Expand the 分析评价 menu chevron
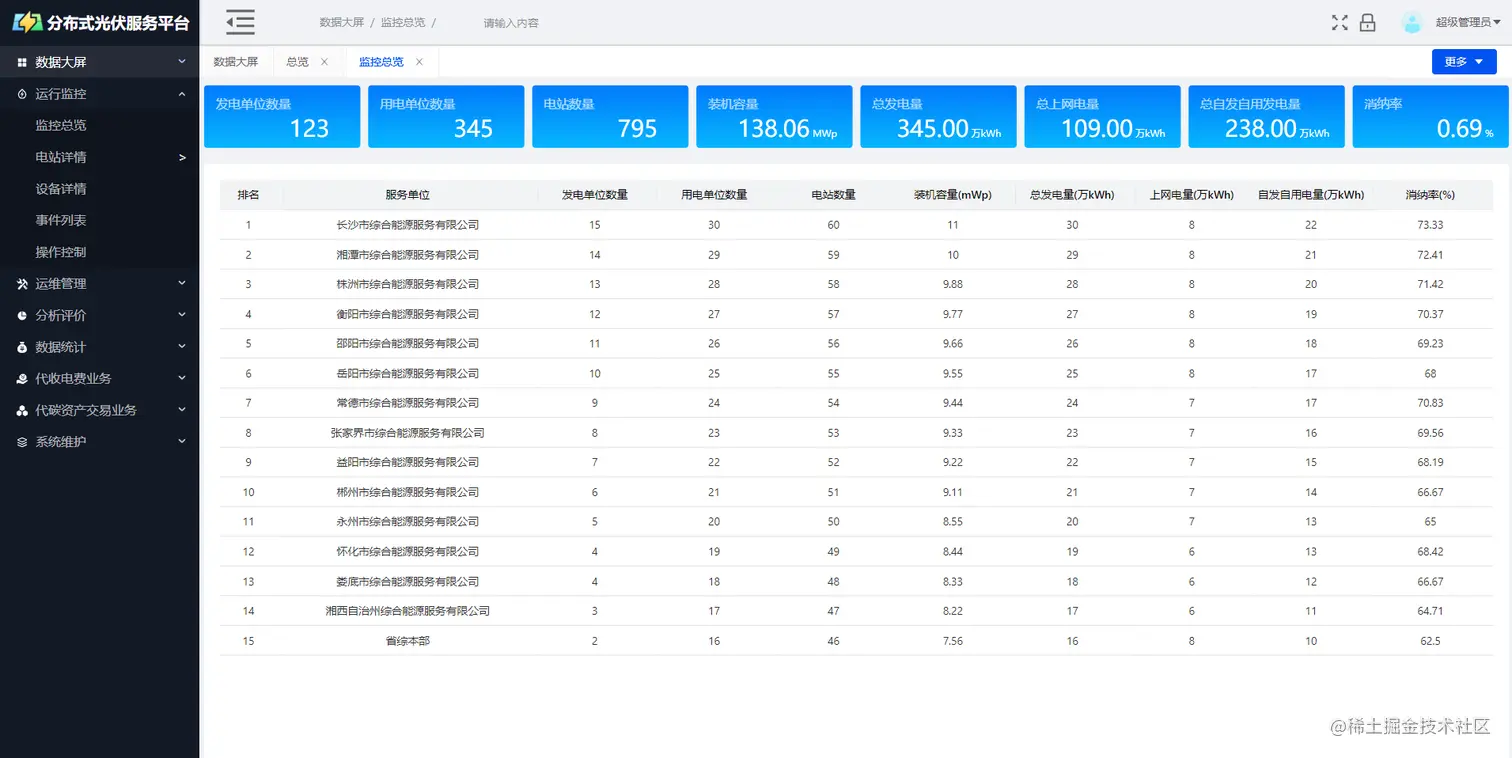1512x758 pixels. click(182, 315)
